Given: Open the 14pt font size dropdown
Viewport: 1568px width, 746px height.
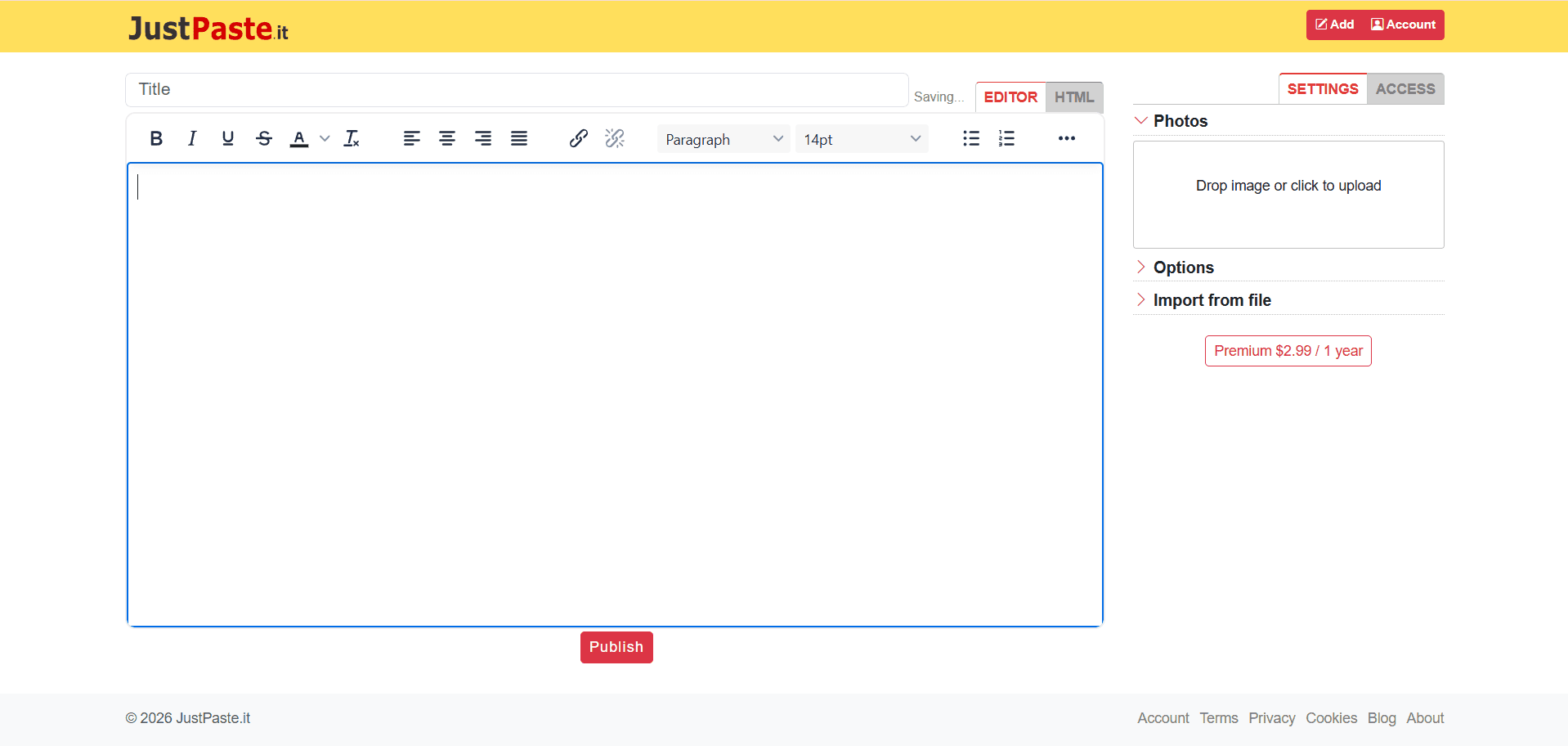Looking at the screenshot, I should click(861, 139).
